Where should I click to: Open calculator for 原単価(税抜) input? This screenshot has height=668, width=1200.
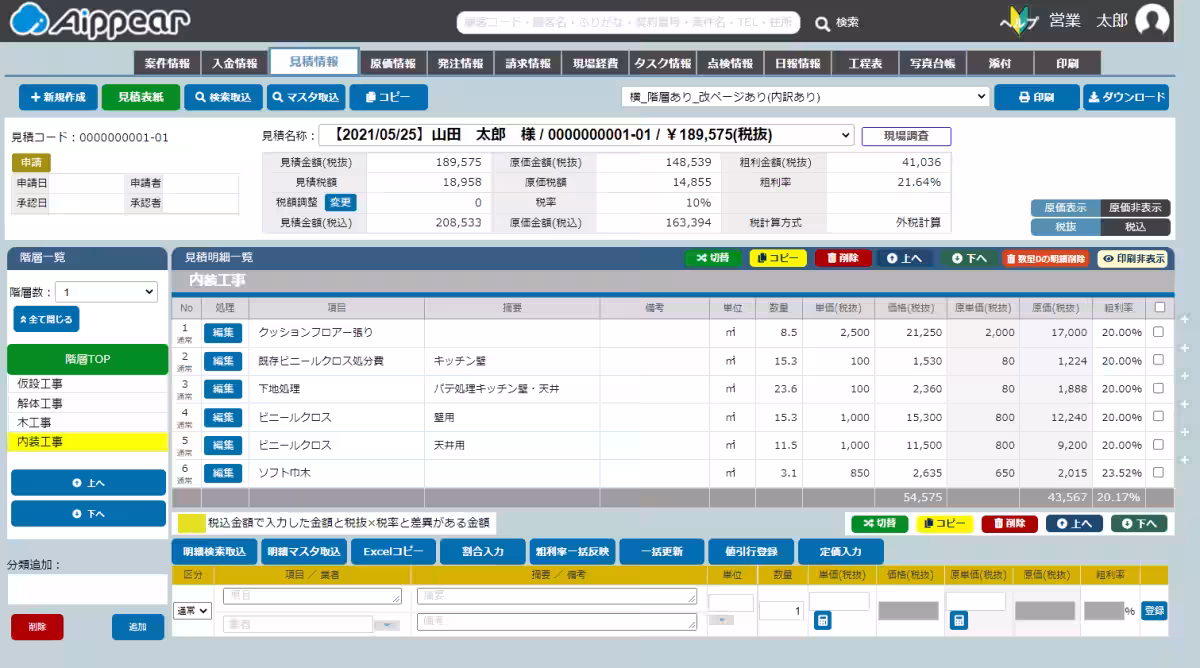(958, 621)
